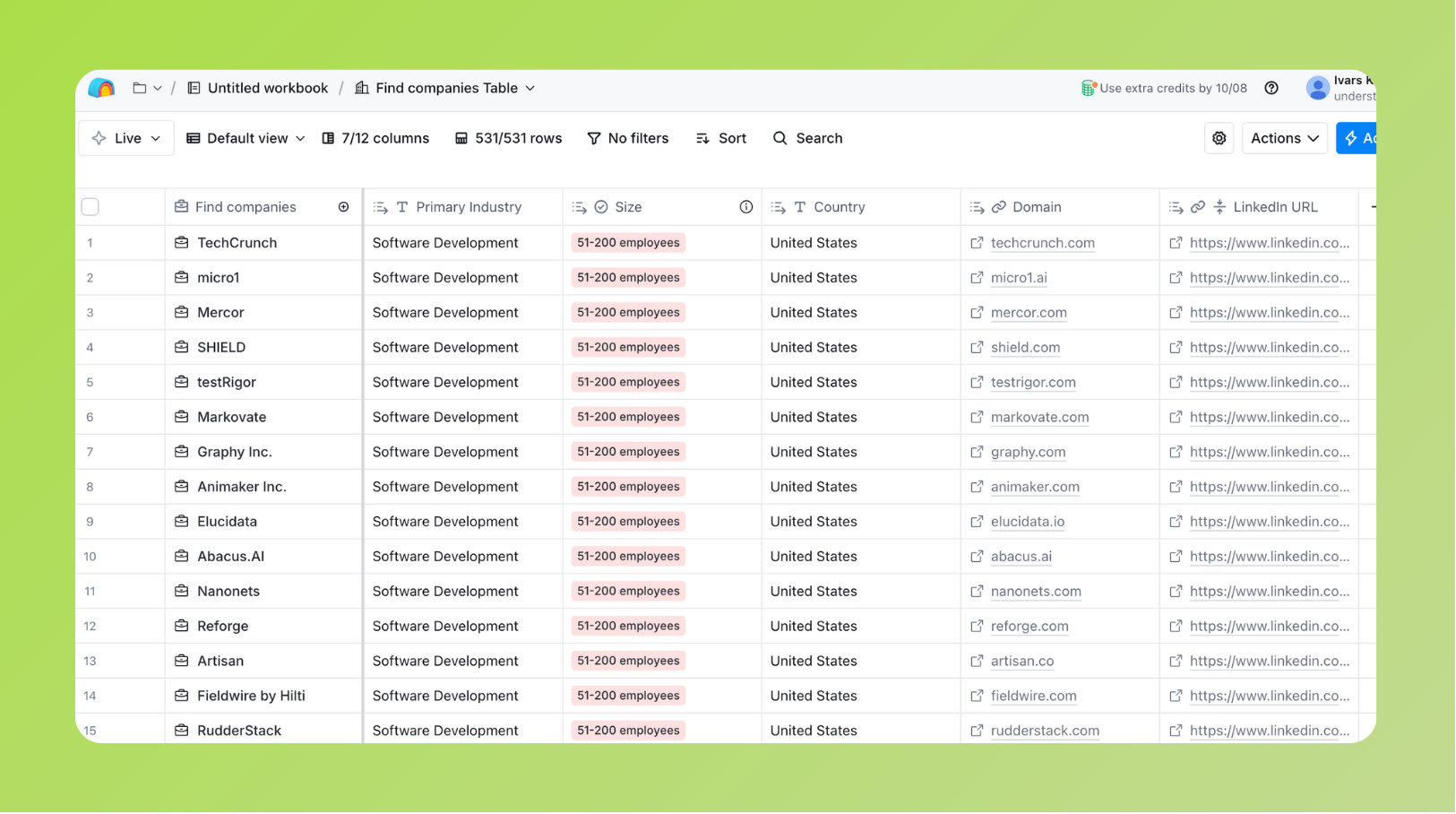Click the Sort button
The width and height of the screenshot is (1456, 814).
(721, 138)
